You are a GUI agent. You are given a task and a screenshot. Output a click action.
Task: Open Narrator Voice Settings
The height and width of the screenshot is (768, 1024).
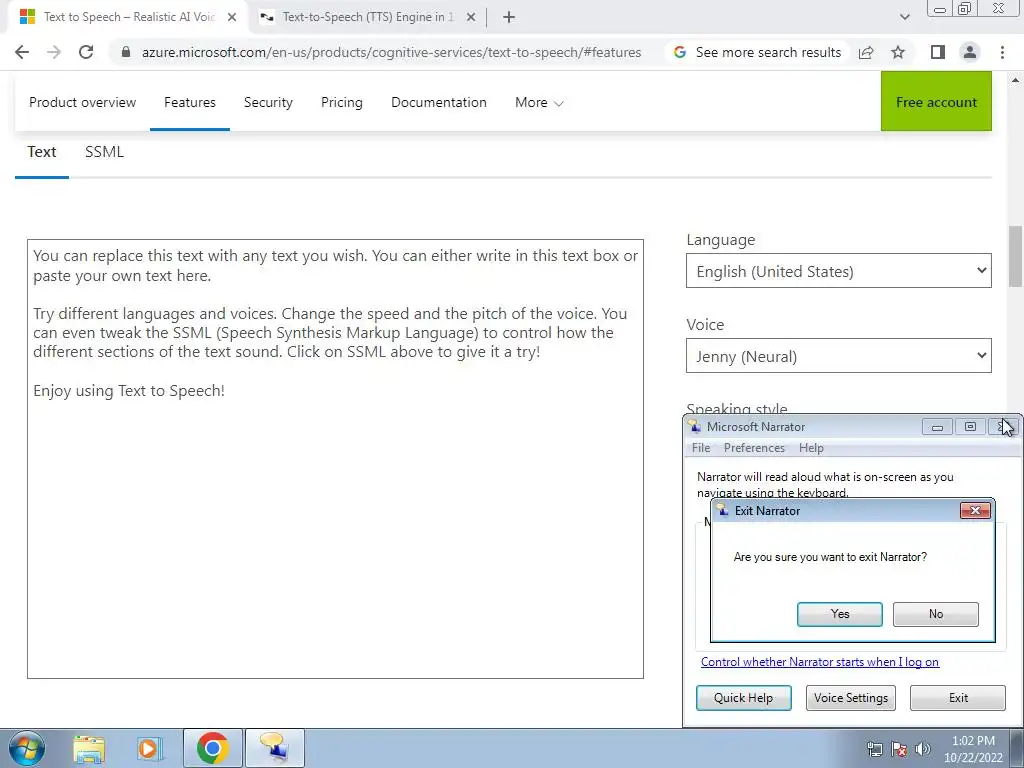[x=850, y=697]
